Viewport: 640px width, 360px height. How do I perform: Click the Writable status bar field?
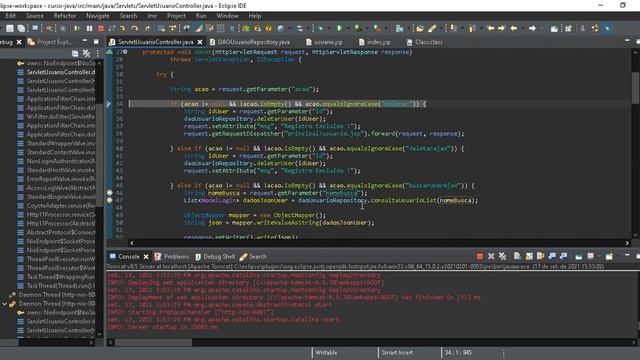pyautogui.click(x=326, y=352)
